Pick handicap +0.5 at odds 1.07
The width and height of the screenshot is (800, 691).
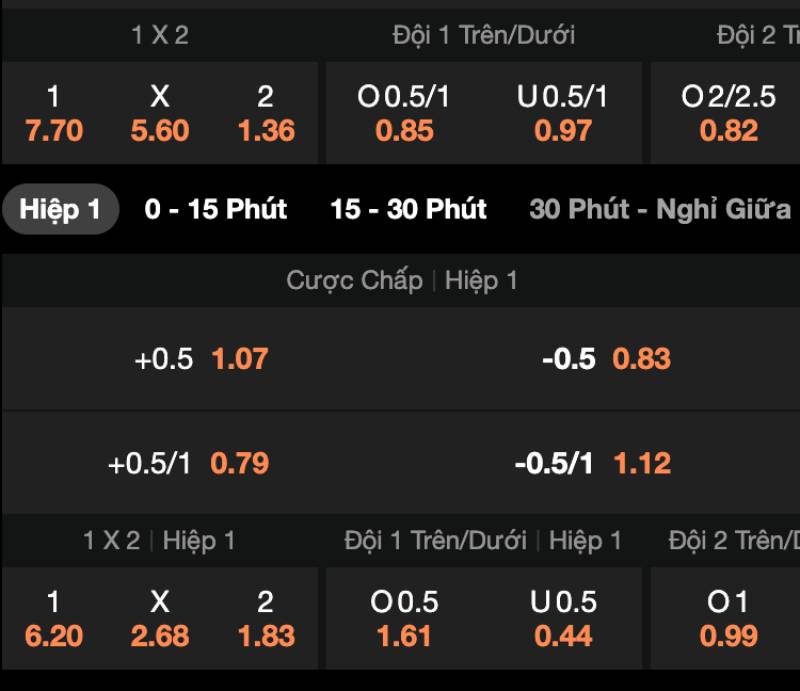coord(201,359)
